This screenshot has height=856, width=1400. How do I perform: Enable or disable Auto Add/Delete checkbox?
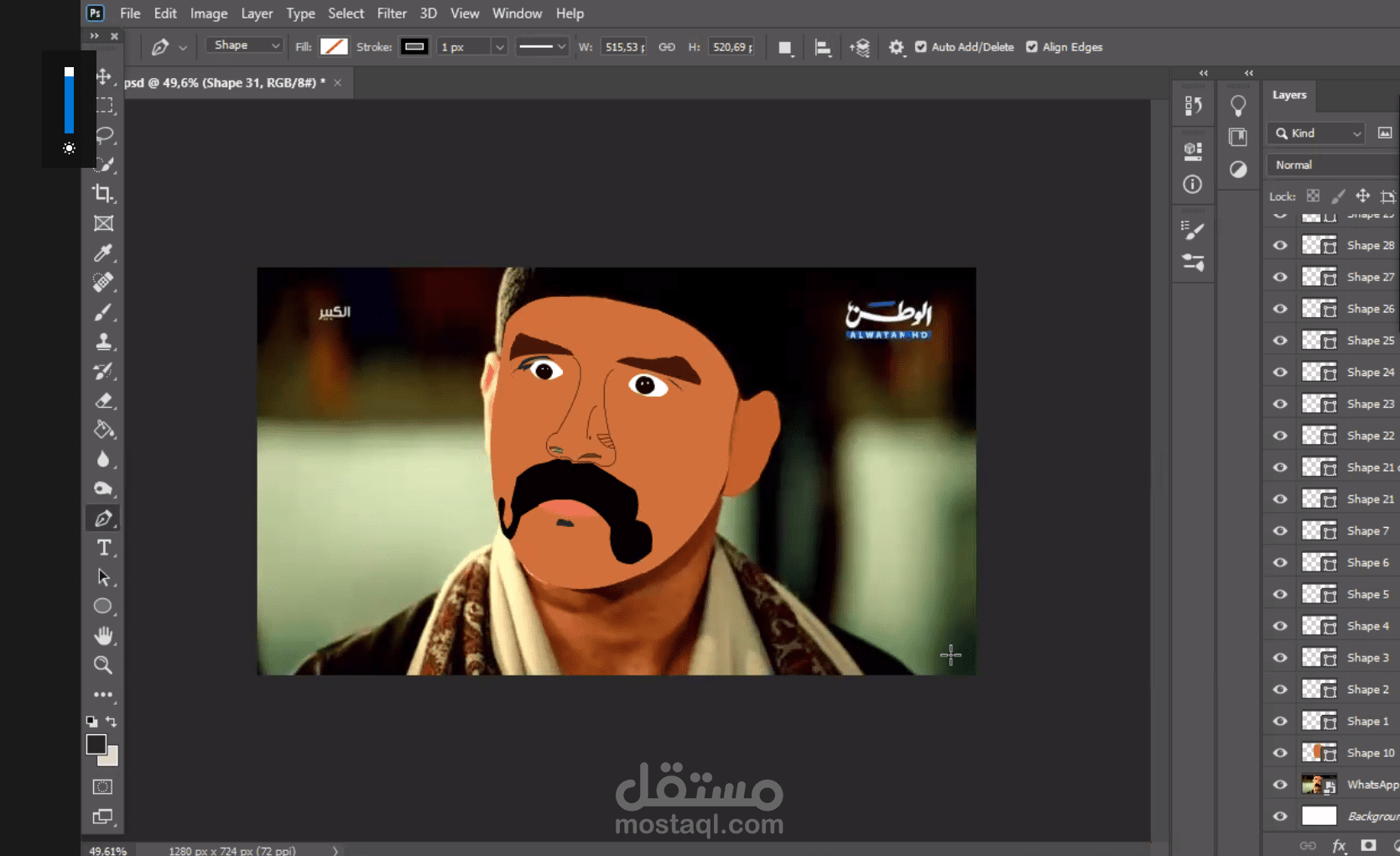click(x=921, y=47)
